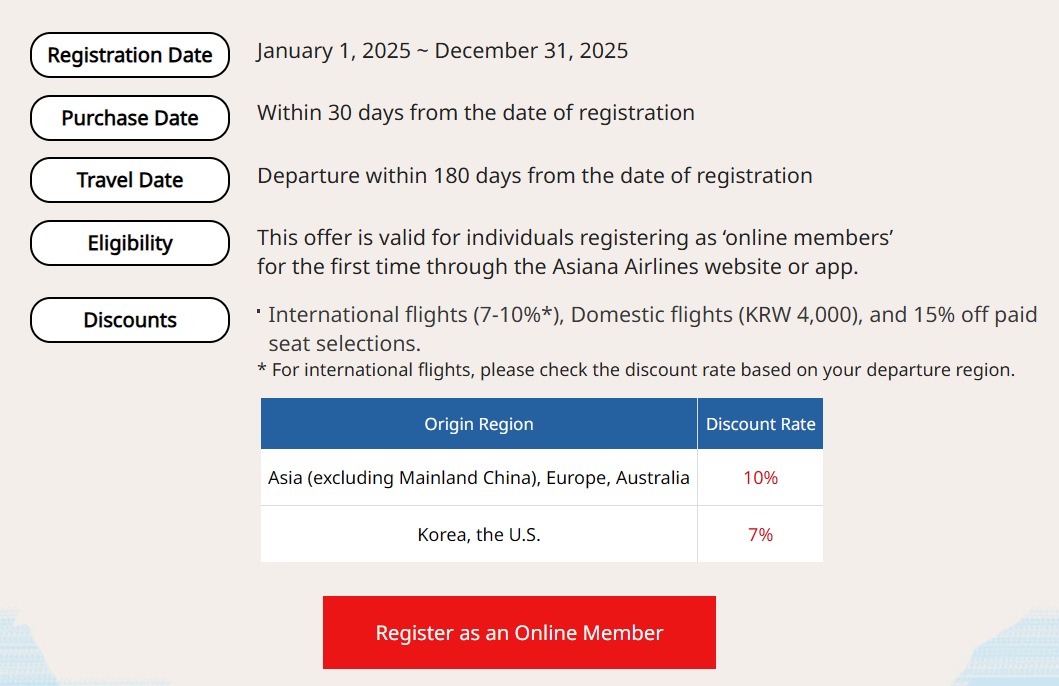Click the January 1, 2025 ~ December 31, 2025 text
Screen dimensions: 1059x686
pyautogui.click(x=442, y=51)
